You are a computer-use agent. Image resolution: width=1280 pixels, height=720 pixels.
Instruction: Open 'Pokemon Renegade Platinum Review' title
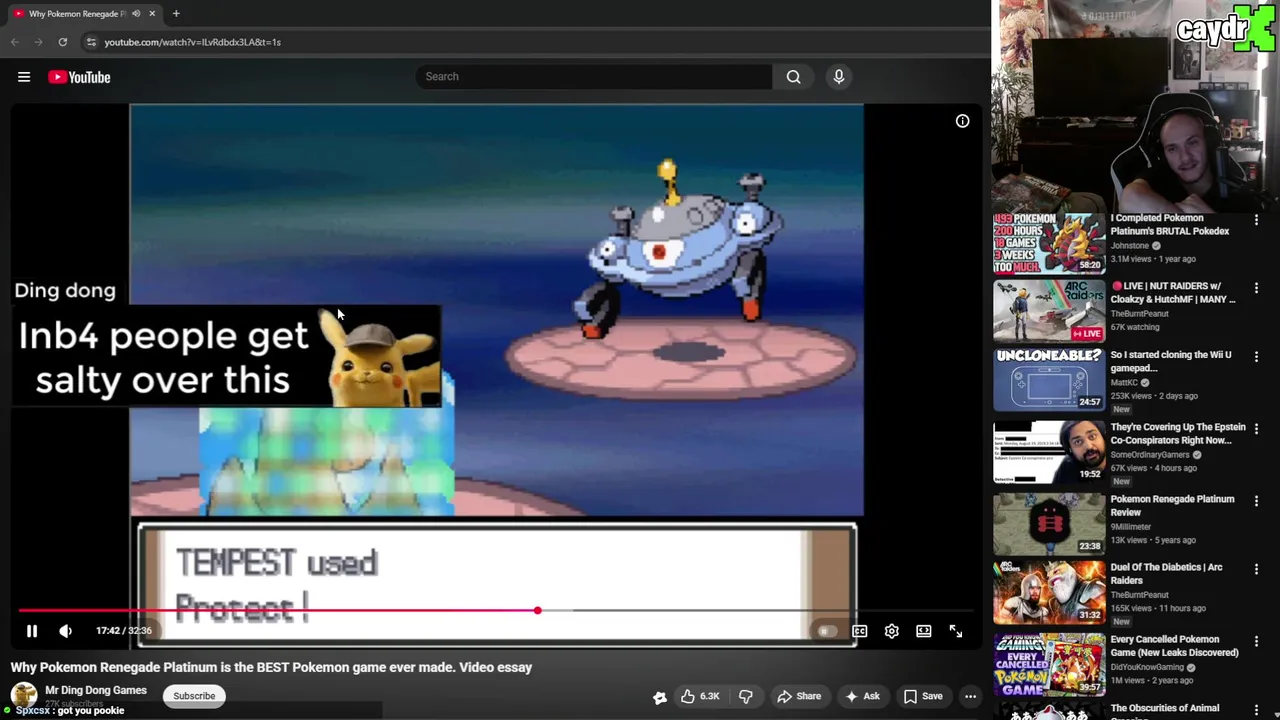pos(1172,505)
